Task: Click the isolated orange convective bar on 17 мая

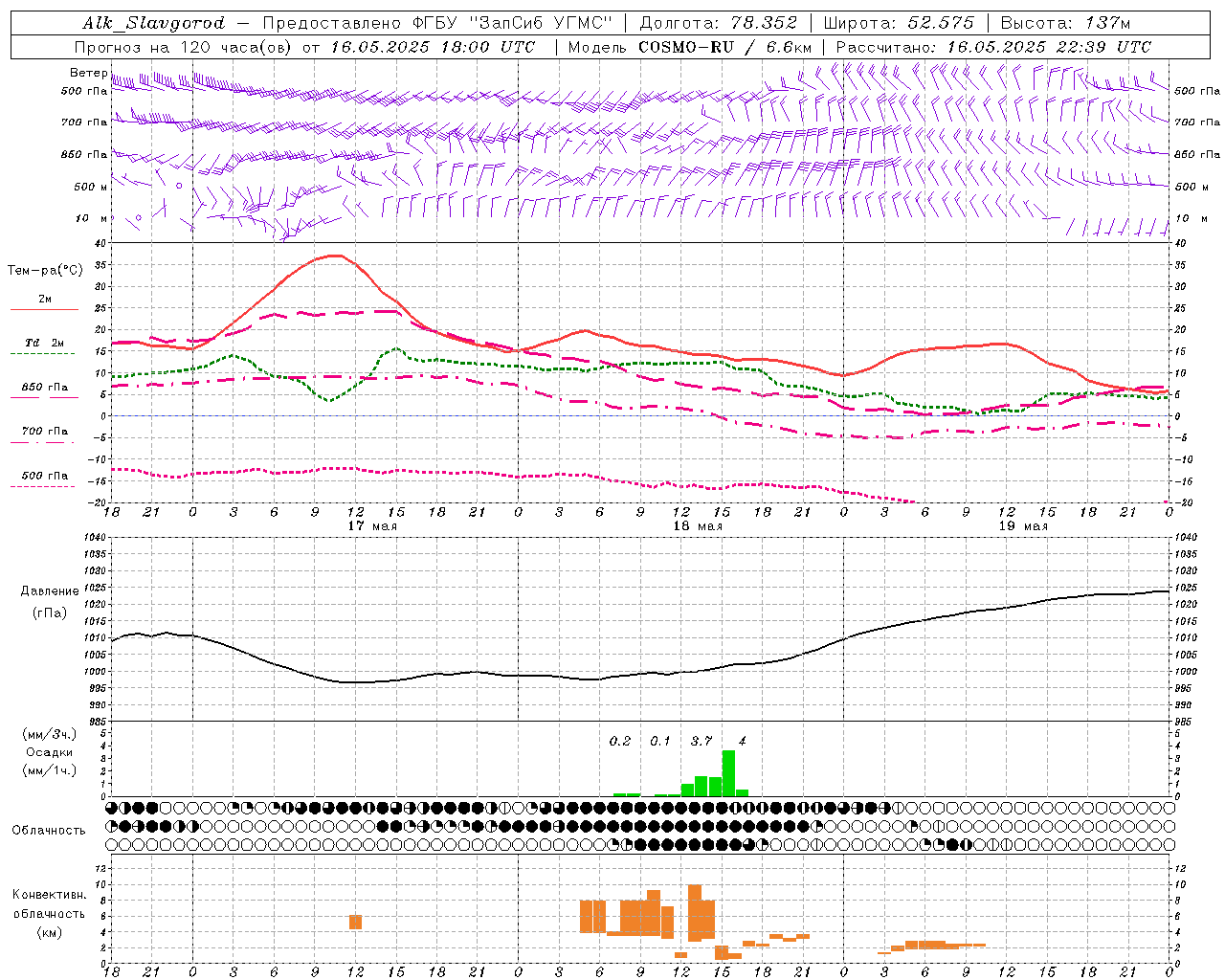Action: pyautogui.click(x=355, y=922)
